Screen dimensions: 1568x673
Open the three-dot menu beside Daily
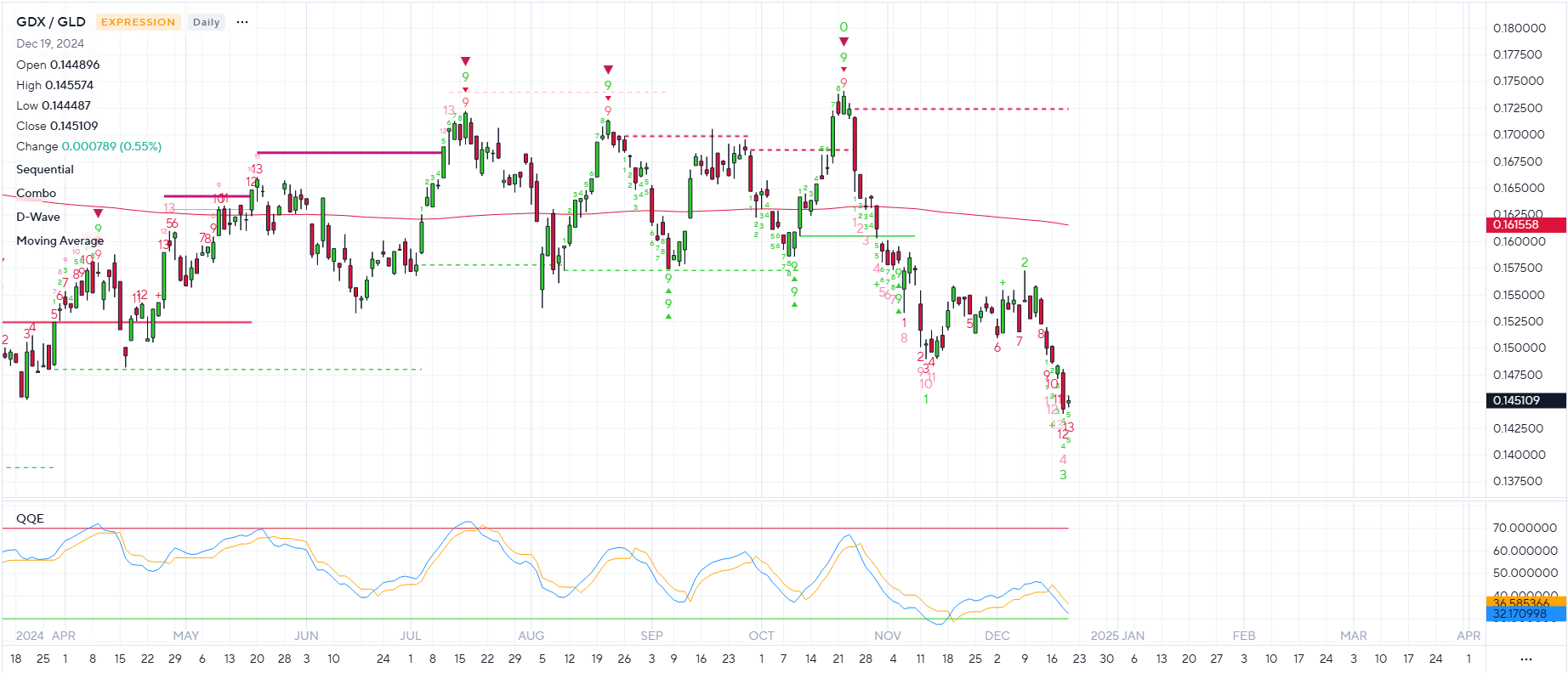pos(242,22)
